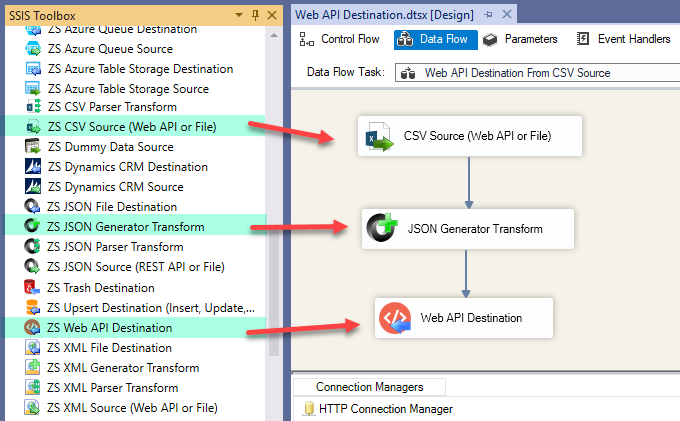Select the 'CSV Source (Web API or File)' canvas label
This screenshot has height=421, width=680.
pyautogui.click(x=477, y=136)
